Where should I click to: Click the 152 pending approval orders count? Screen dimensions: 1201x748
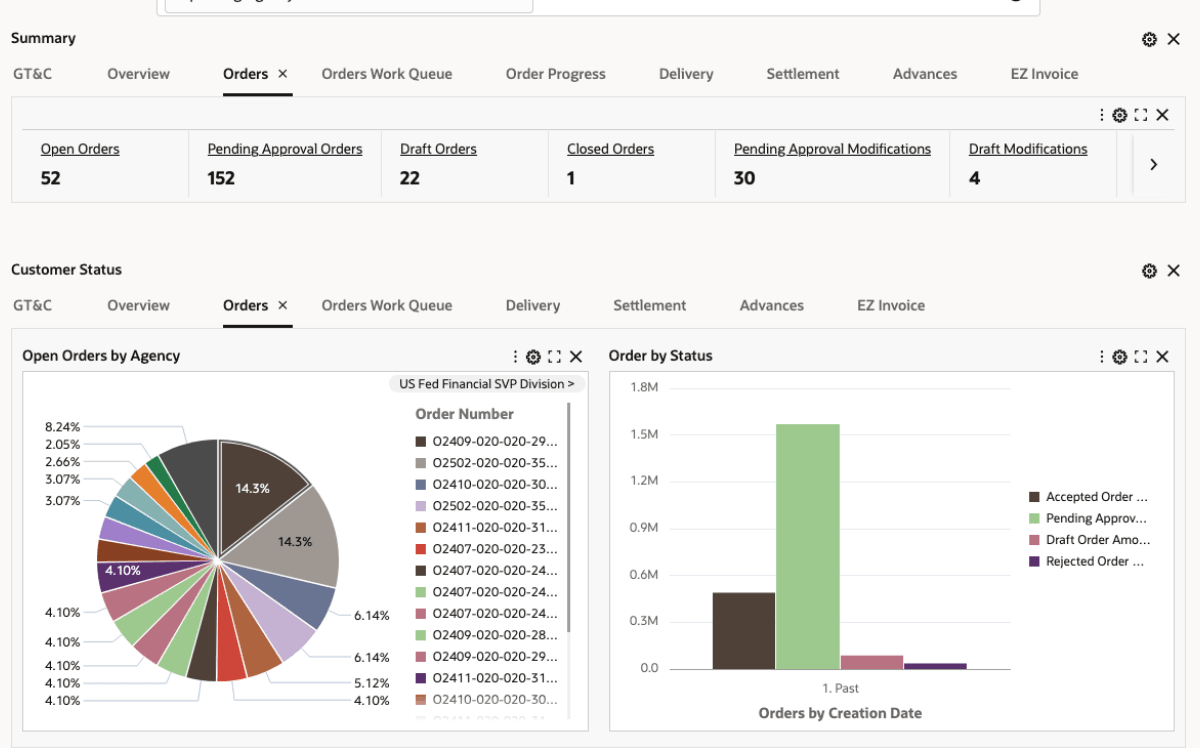click(221, 179)
